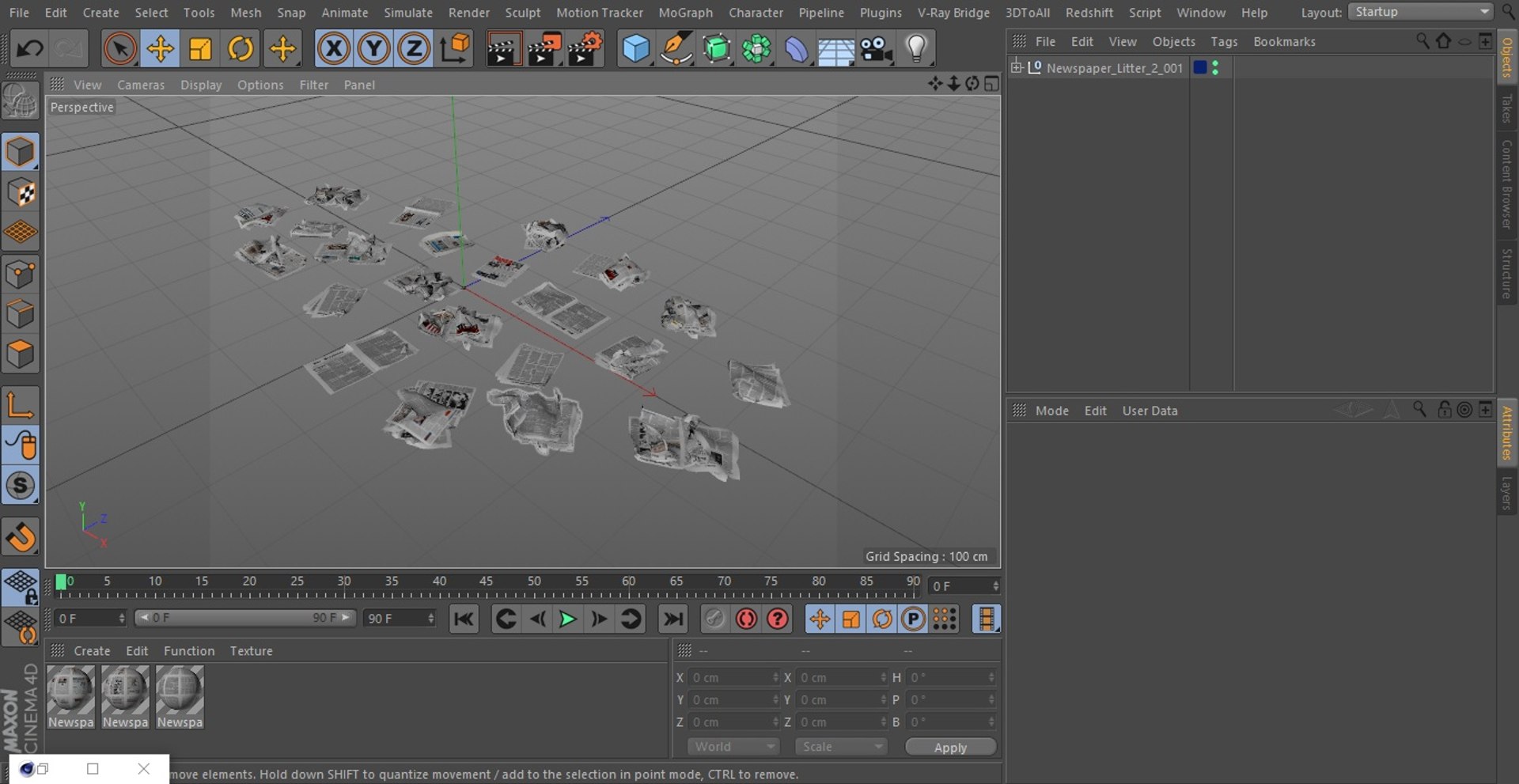Open the World coordinate system dropdown
1519x784 pixels.
point(733,747)
